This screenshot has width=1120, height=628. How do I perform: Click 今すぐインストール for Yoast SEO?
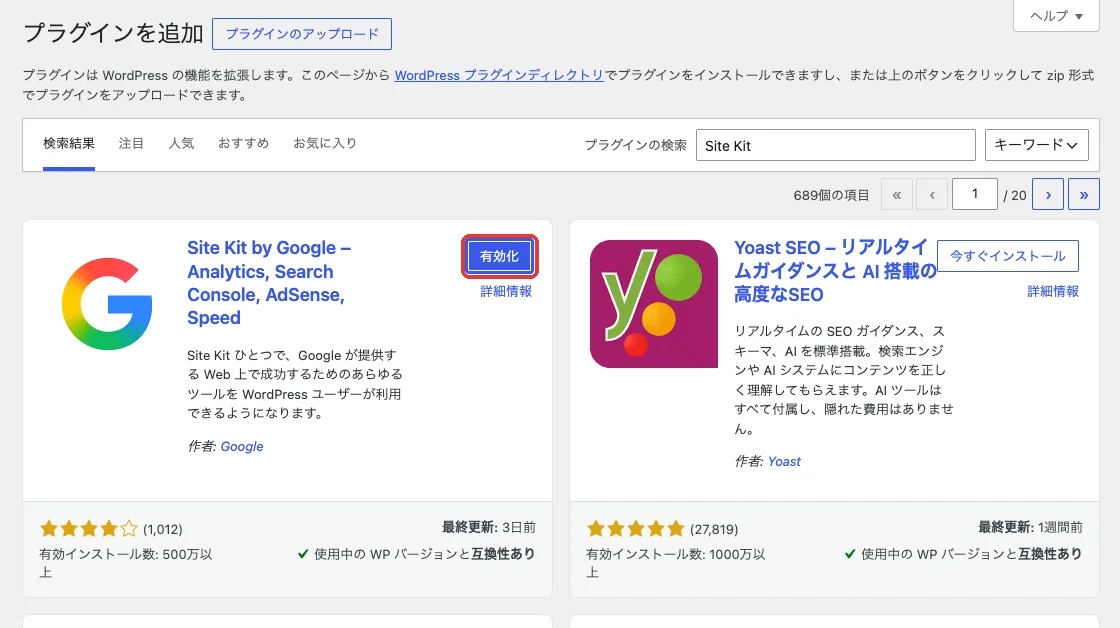point(1007,256)
